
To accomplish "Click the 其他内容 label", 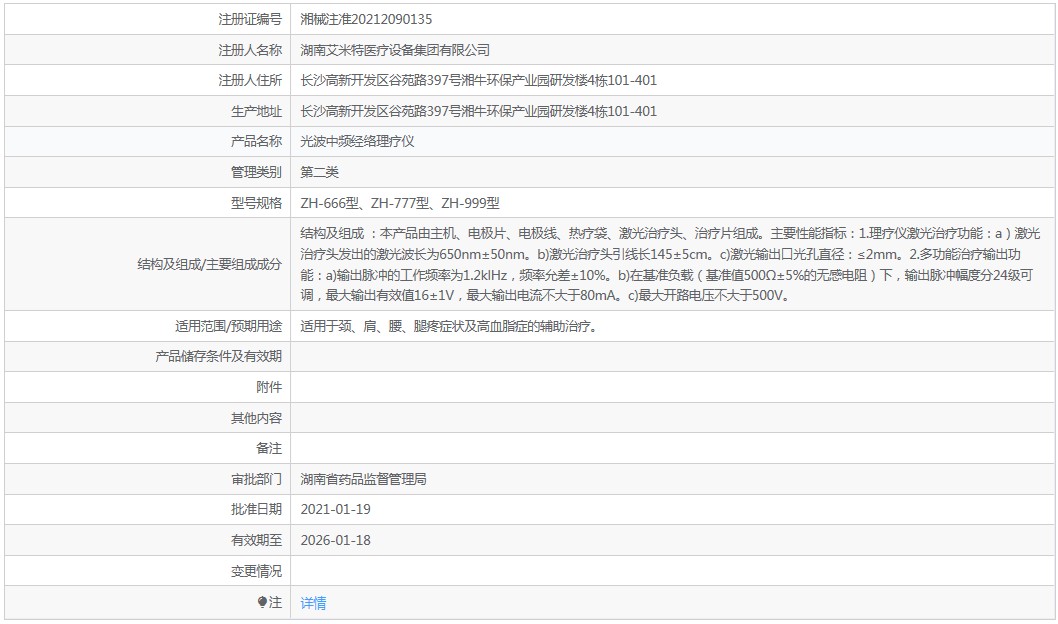I will [x=256, y=418].
